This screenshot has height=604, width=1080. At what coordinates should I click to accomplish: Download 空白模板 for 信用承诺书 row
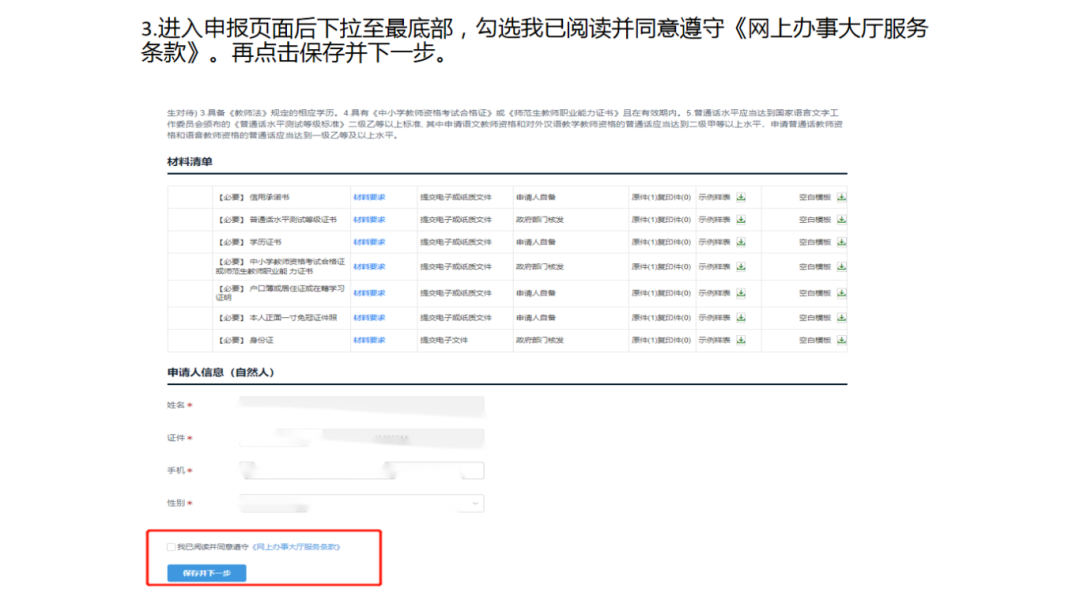pyautogui.click(x=841, y=197)
